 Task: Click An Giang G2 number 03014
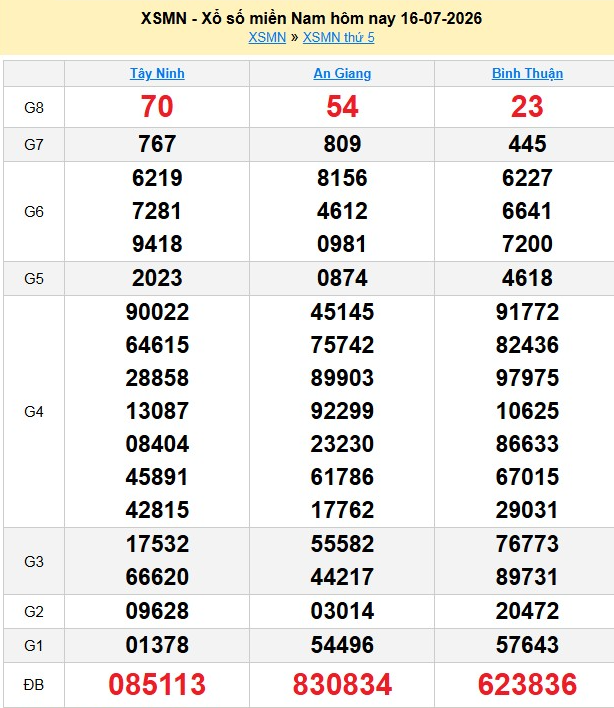click(342, 611)
